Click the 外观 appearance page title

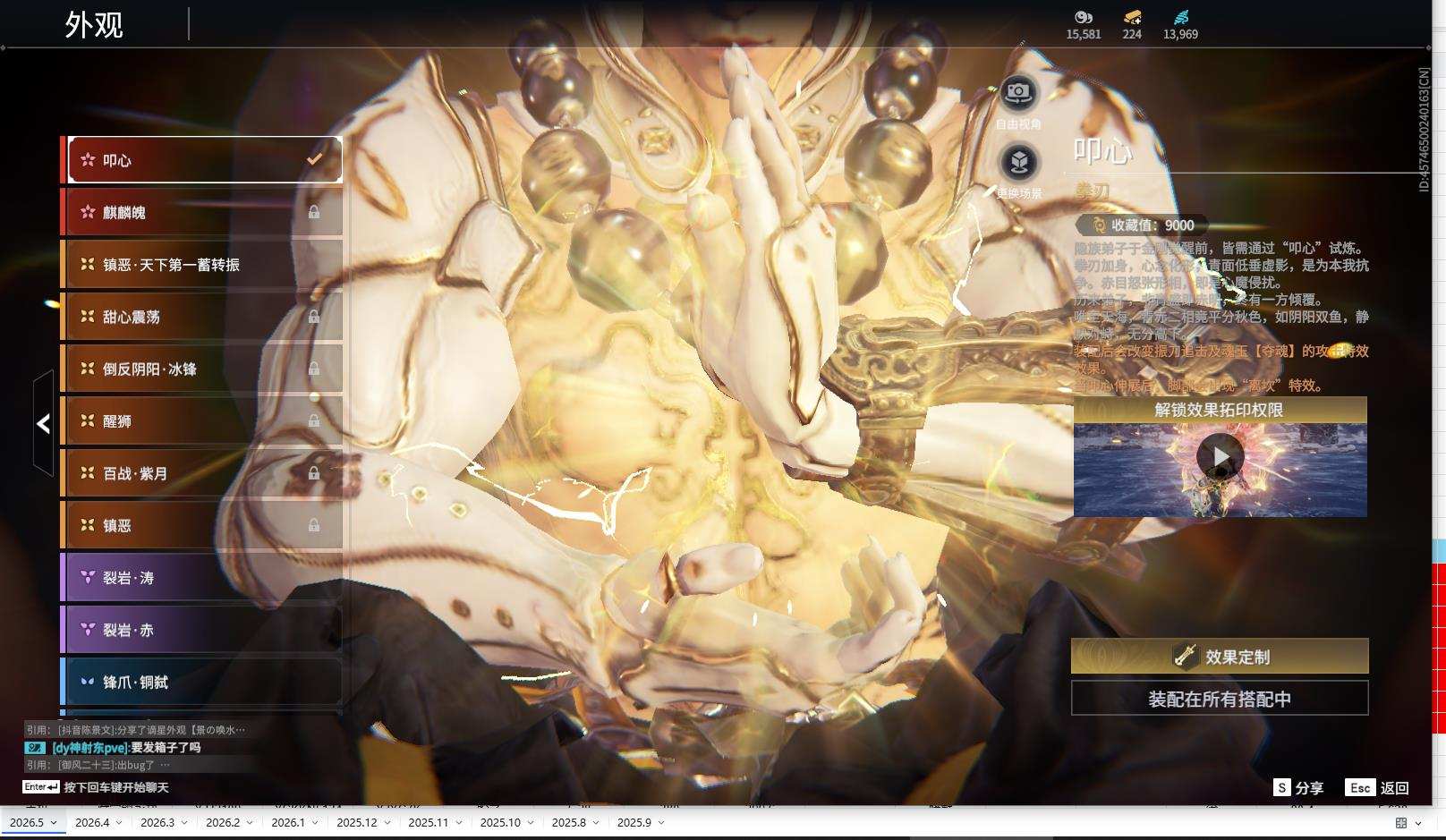(94, 24)
